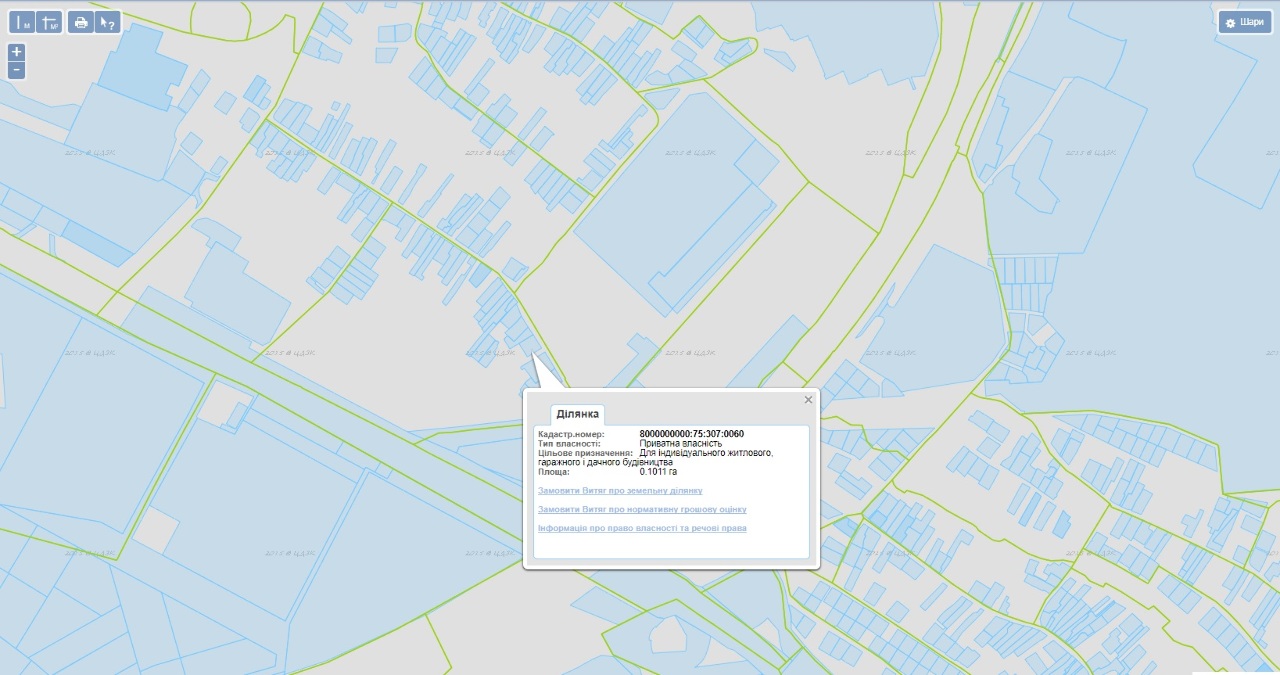The width and height of the screenshot is (1280, 675).
Task: Zoom in with the plus button
Action: click(17, 52)
